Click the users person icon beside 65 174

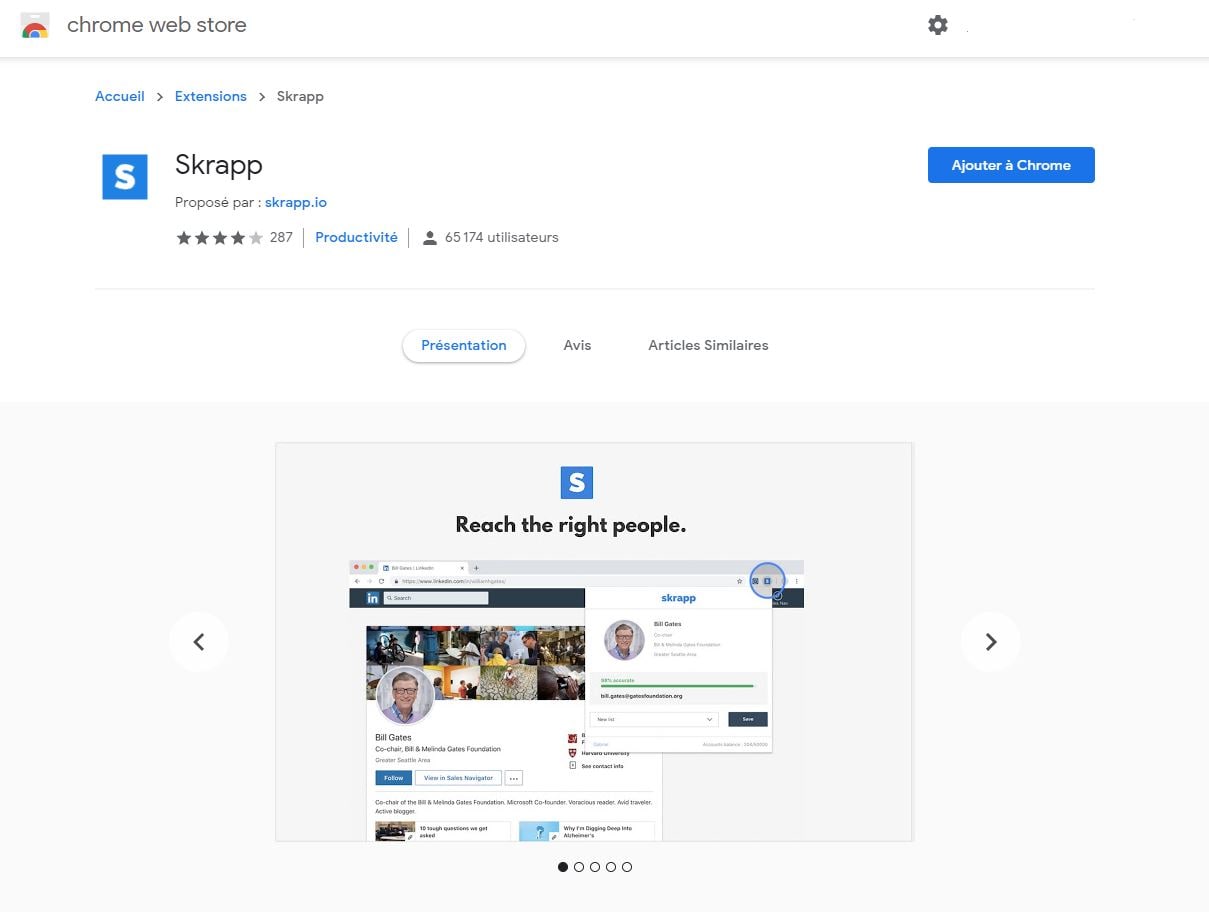point(429,238)
